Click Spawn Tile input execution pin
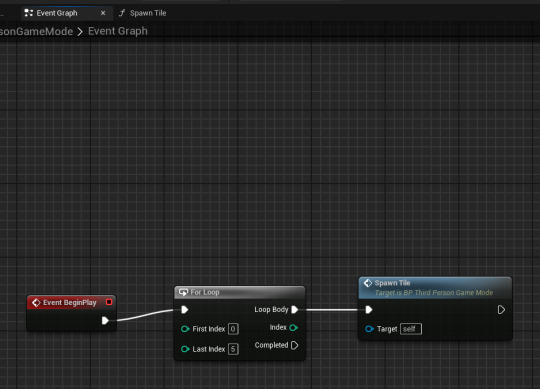The image size is (540, 389). pyautogui.click(x=369, y=310)
